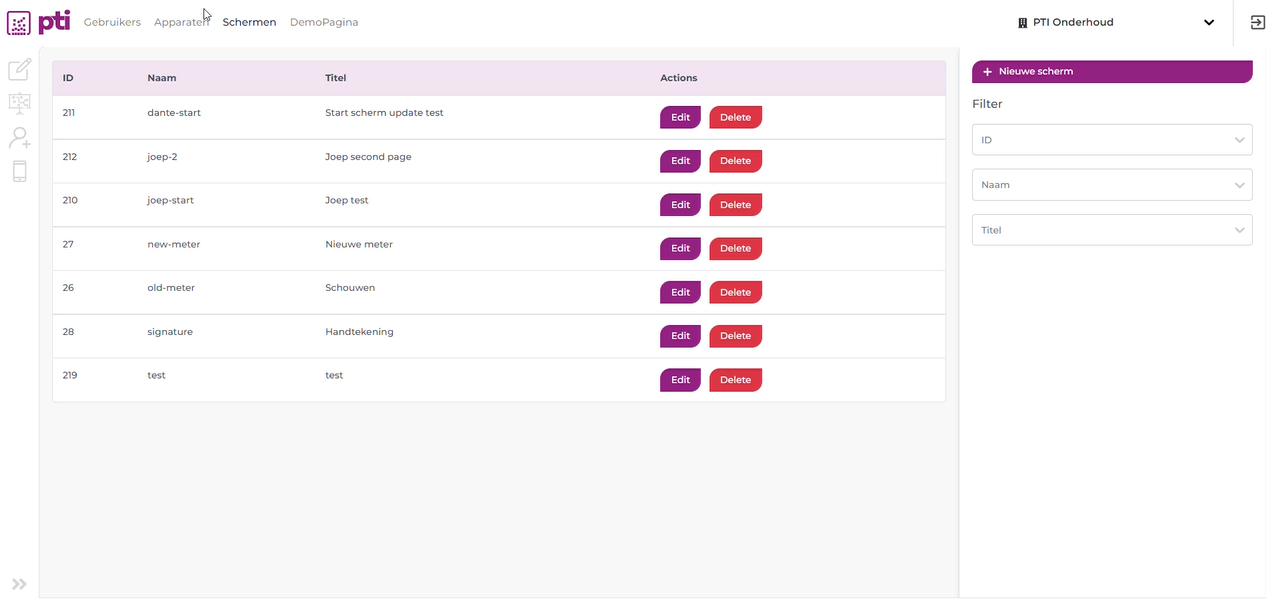Click the logout icon at top right
Viewport: 1266px width, 600px height.
(x=1258, y=22)
